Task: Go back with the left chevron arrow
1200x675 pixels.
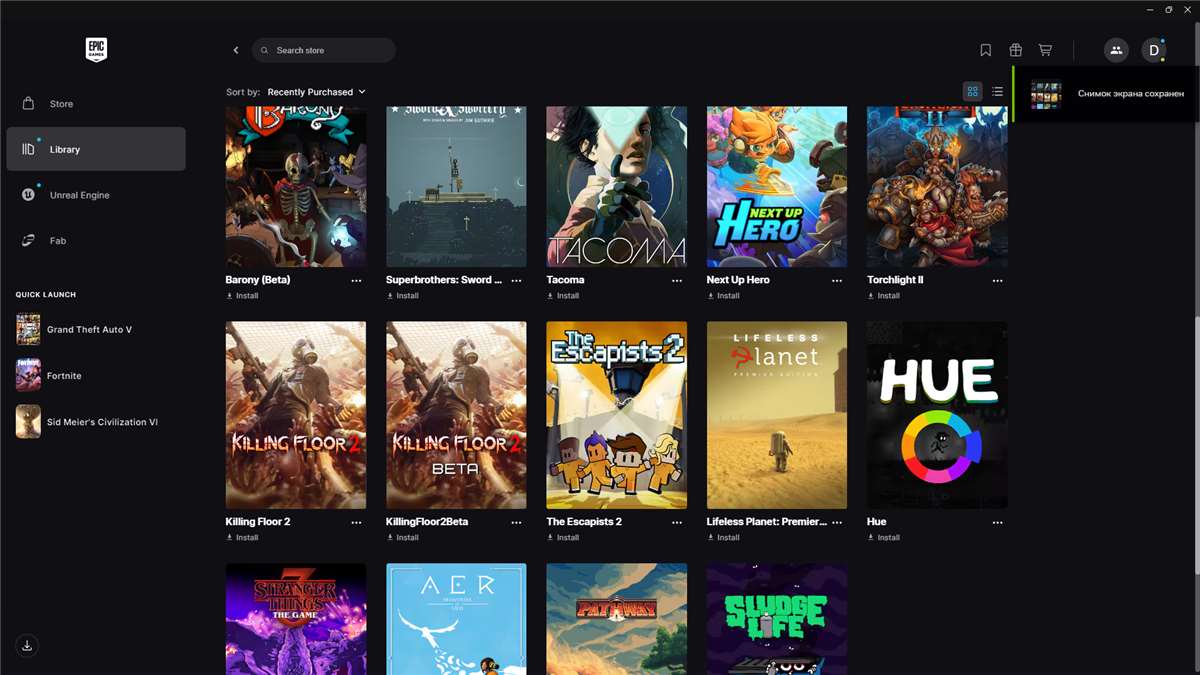Action: point(236,50)
